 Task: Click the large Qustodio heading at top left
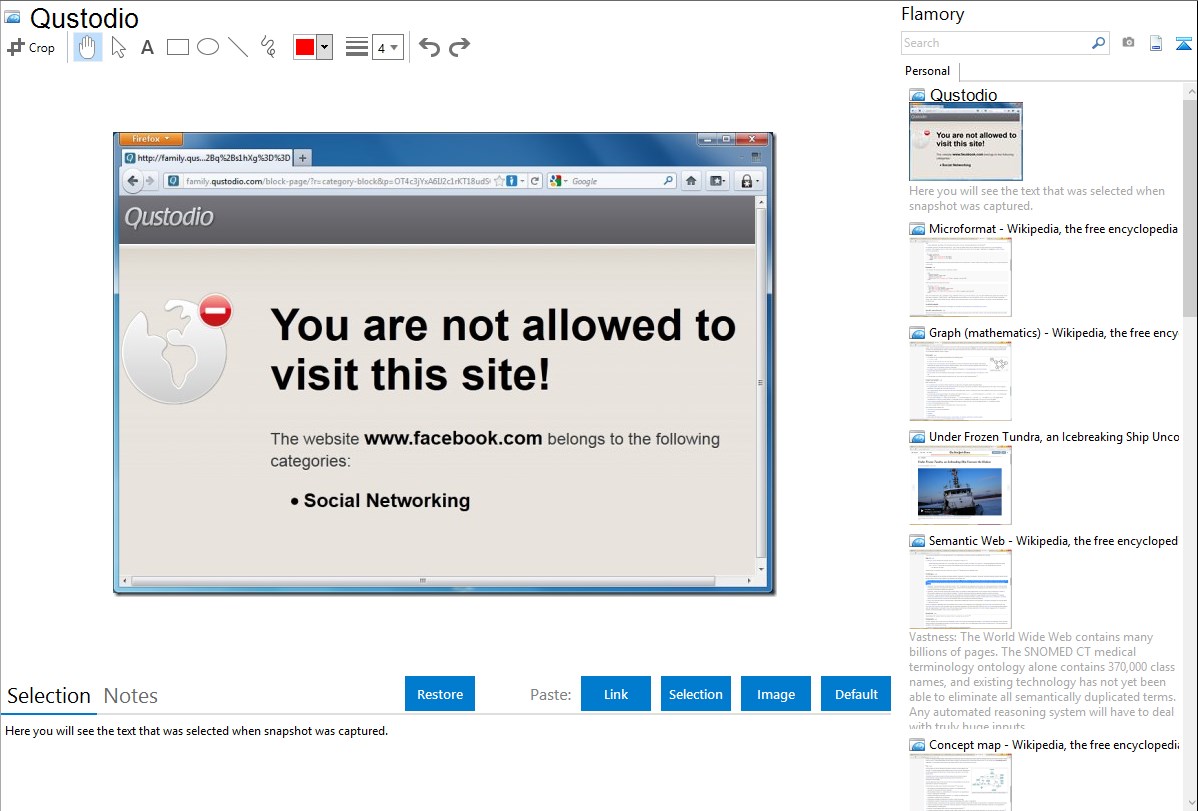(x=84, y=18)
